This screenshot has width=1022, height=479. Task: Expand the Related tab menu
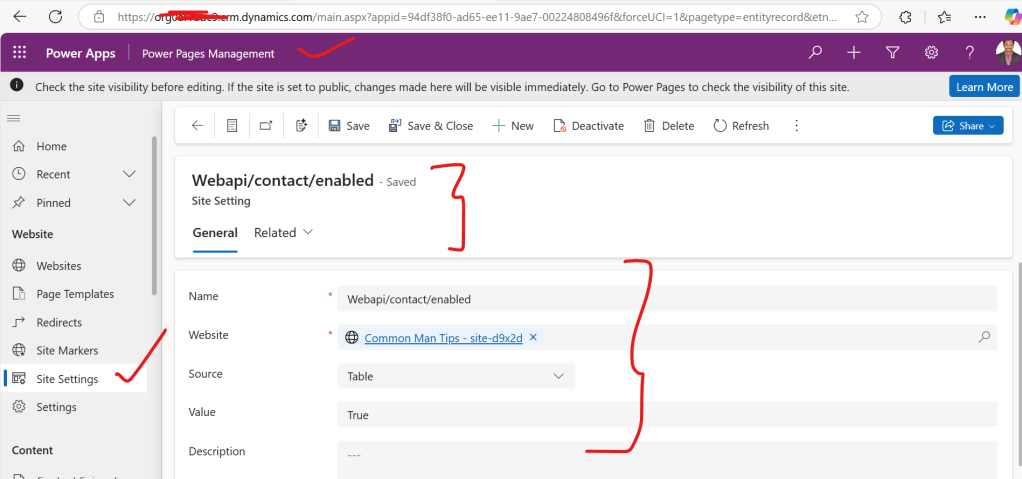283,233
